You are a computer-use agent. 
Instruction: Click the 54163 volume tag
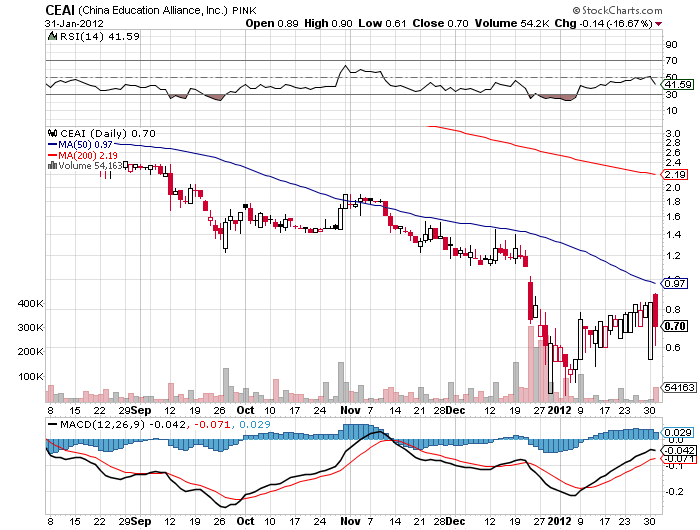(679, 387)
